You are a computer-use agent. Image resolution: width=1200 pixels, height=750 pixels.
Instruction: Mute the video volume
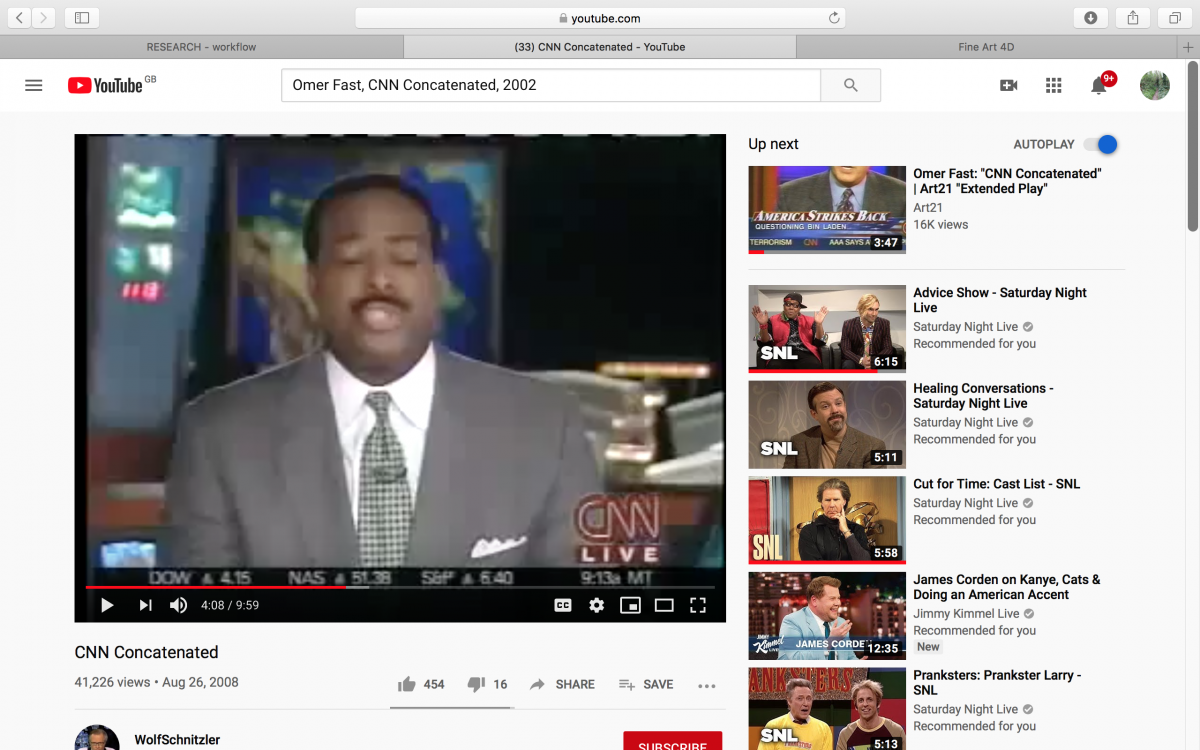tap(179, 605)
